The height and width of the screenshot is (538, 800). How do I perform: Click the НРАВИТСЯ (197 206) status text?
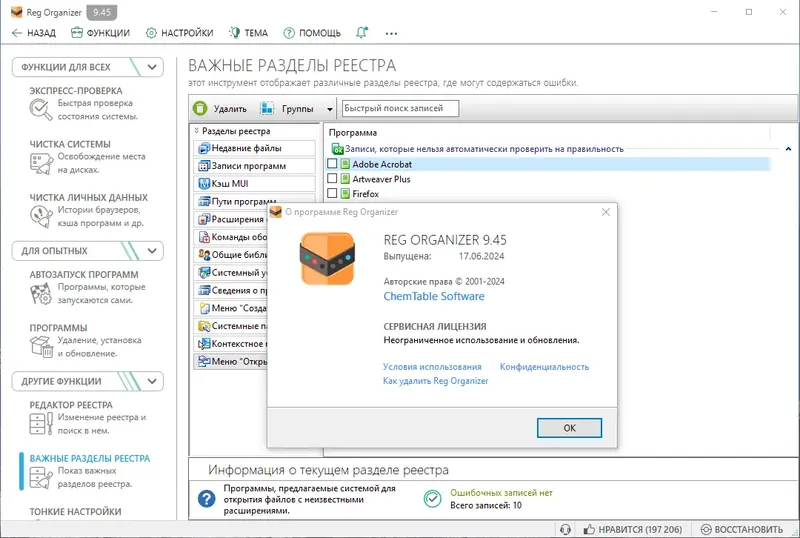pos(640,530)
